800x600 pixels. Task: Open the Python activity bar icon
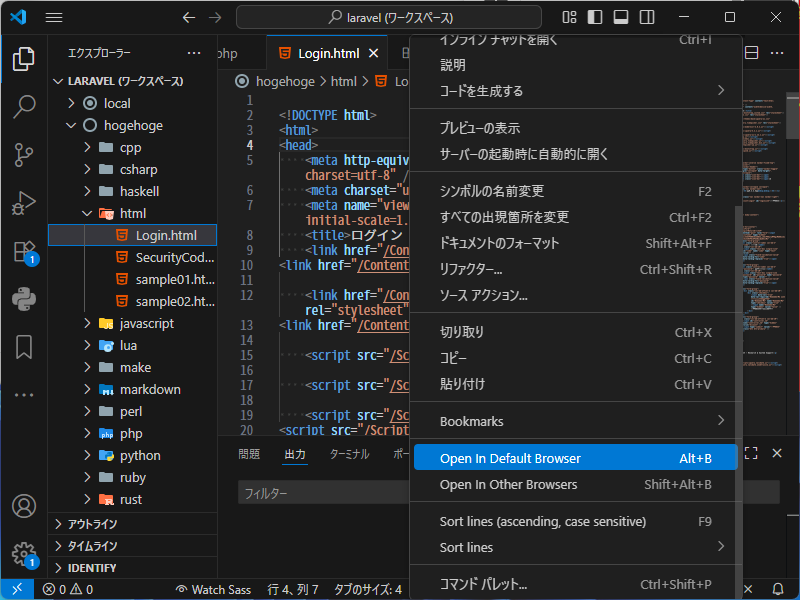pos(24,298)
